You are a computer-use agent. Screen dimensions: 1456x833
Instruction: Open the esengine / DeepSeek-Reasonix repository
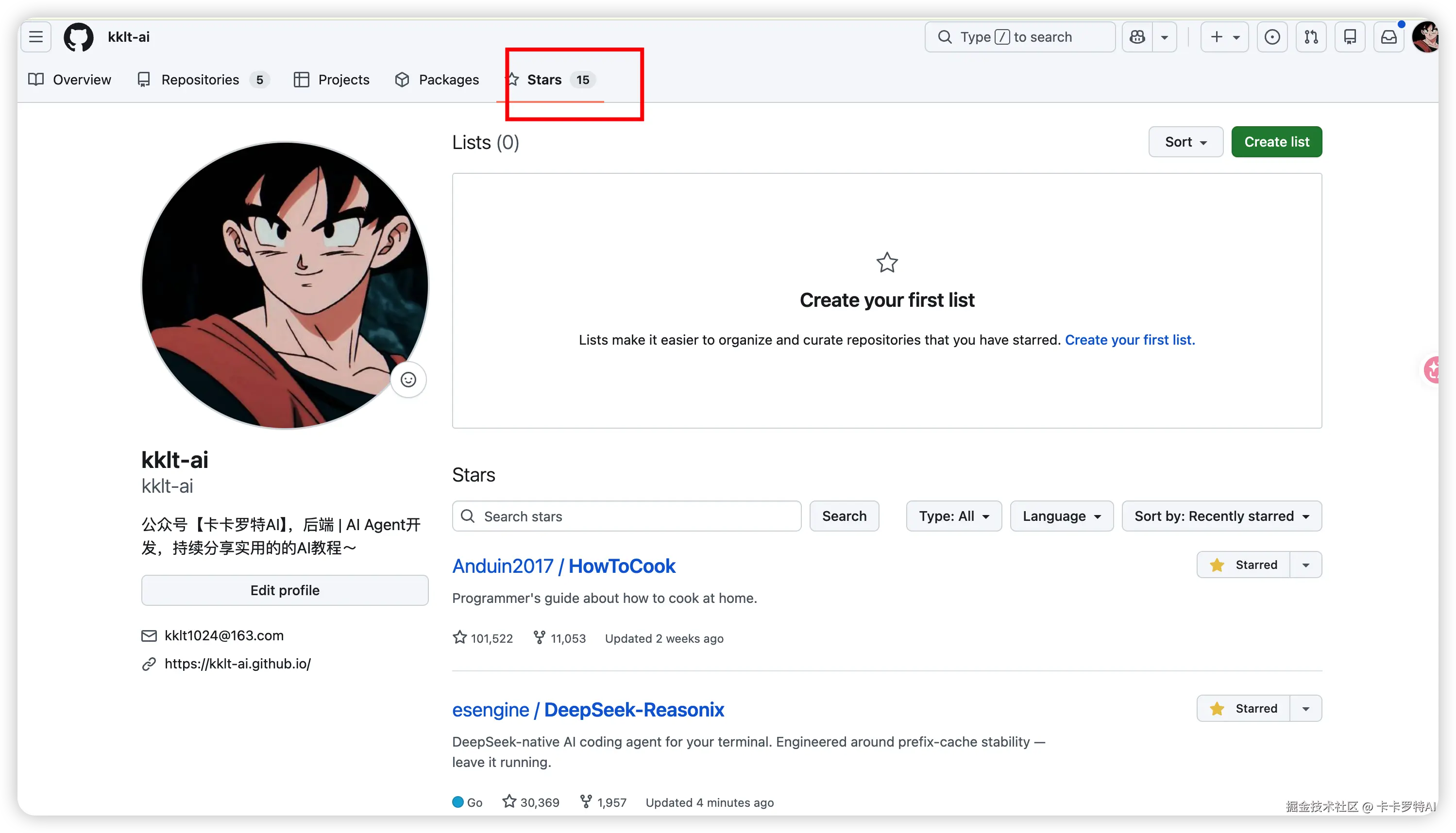(x=588, y=709)
